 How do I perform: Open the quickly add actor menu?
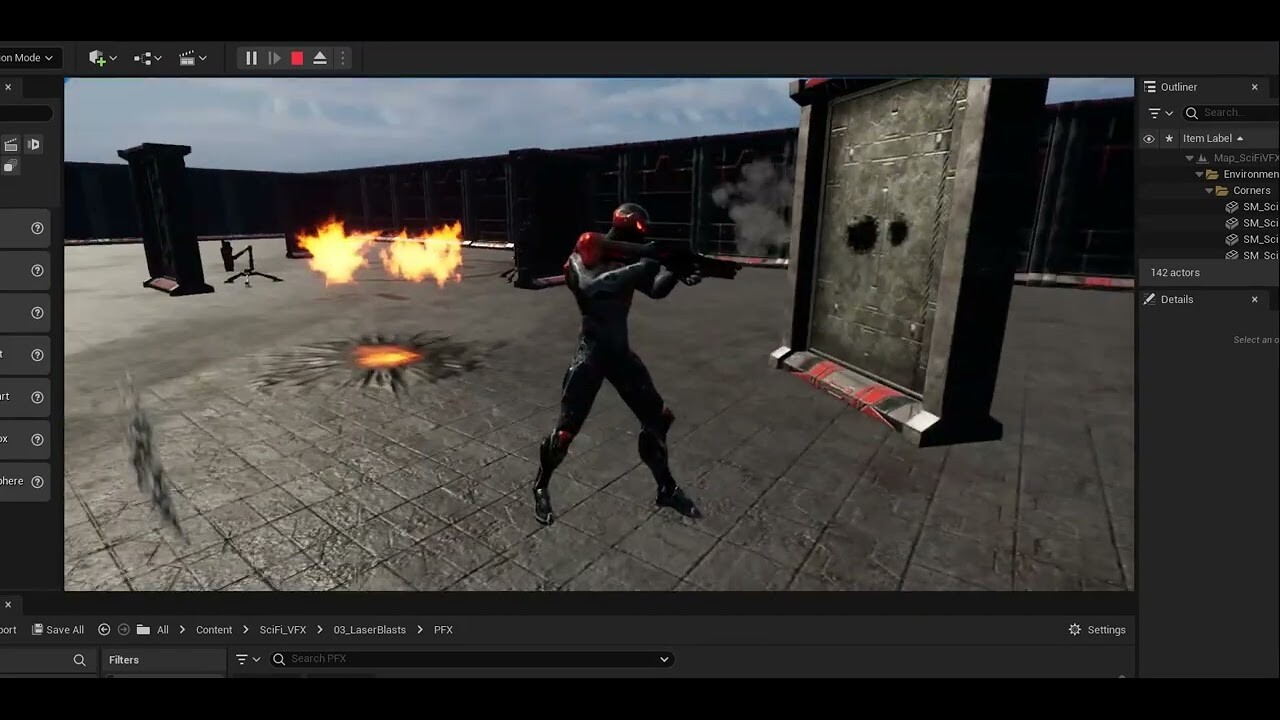pos(95,57)
